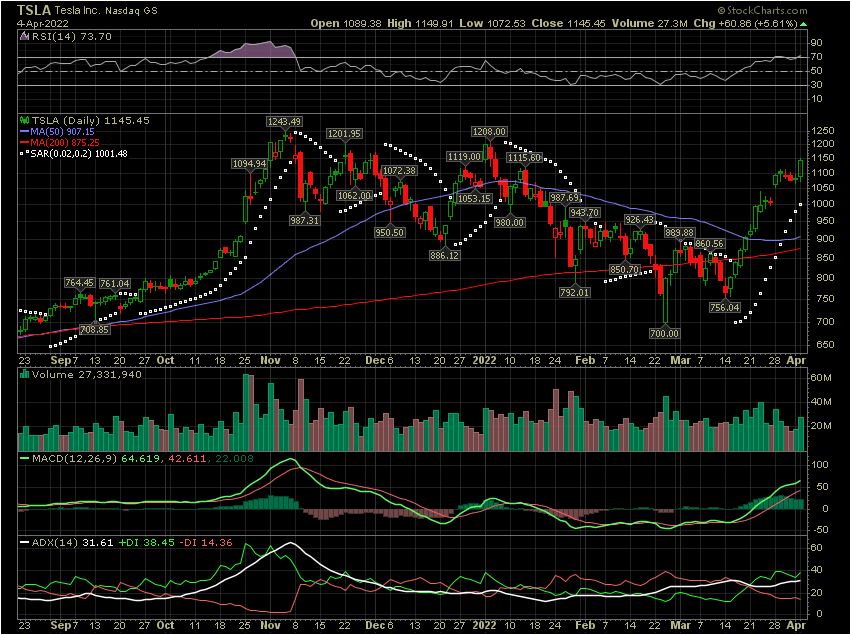850x635 pixels.
Task: Click the '1062.00' price label
Action: (x=355, y=196)
